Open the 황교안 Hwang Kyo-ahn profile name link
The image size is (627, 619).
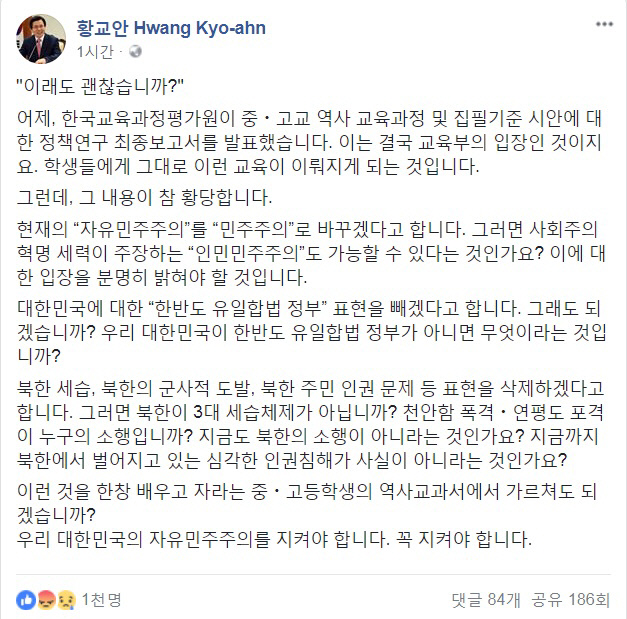[x=171, y=28]
